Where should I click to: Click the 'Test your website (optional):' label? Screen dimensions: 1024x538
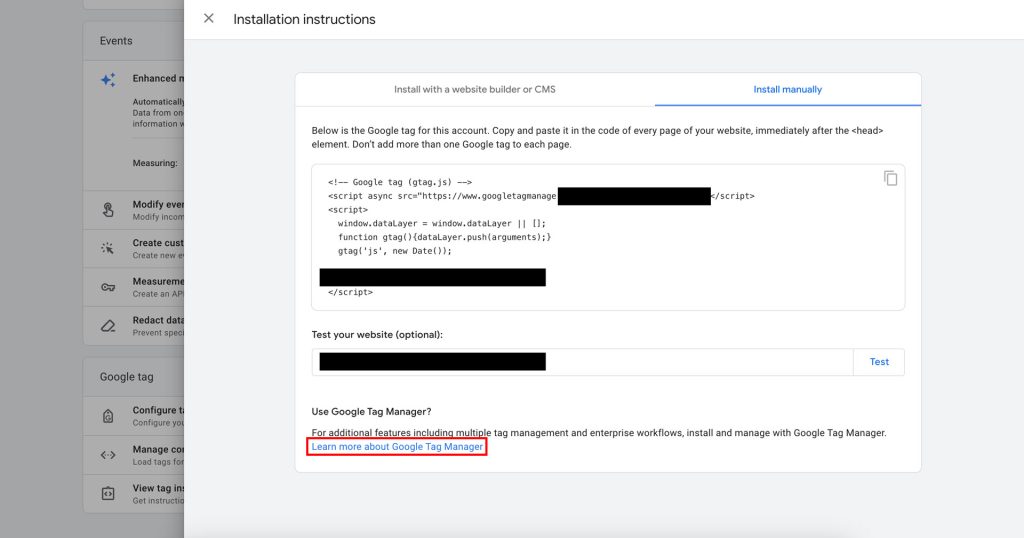(x=377, y=334)
